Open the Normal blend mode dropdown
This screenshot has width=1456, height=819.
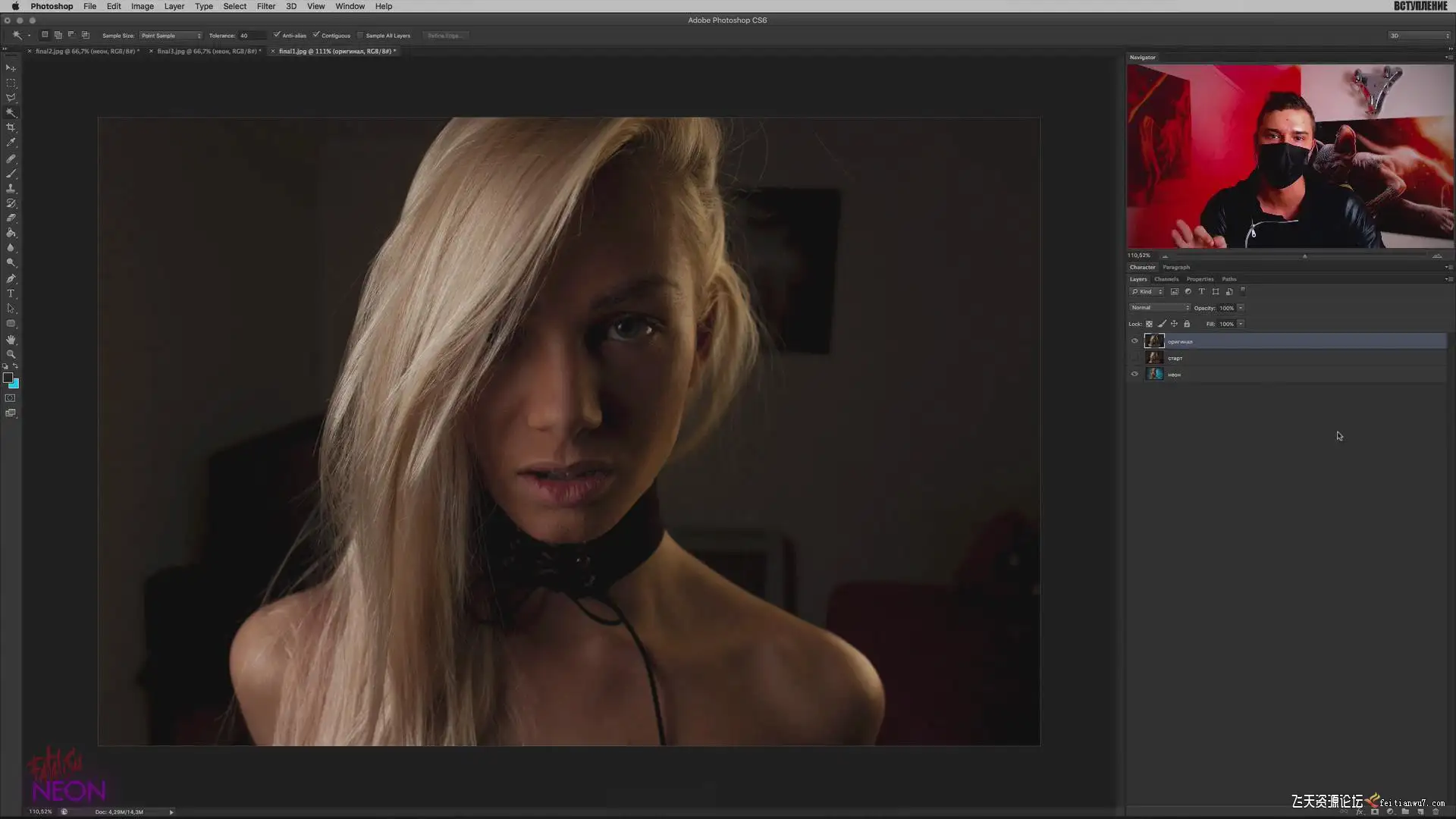coord(1159,308)
